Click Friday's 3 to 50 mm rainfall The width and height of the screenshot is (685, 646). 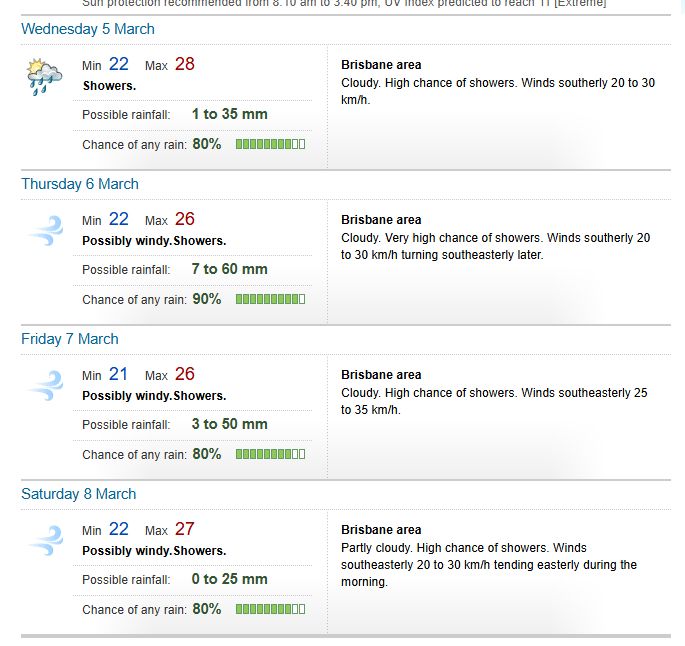click(230, 424)
